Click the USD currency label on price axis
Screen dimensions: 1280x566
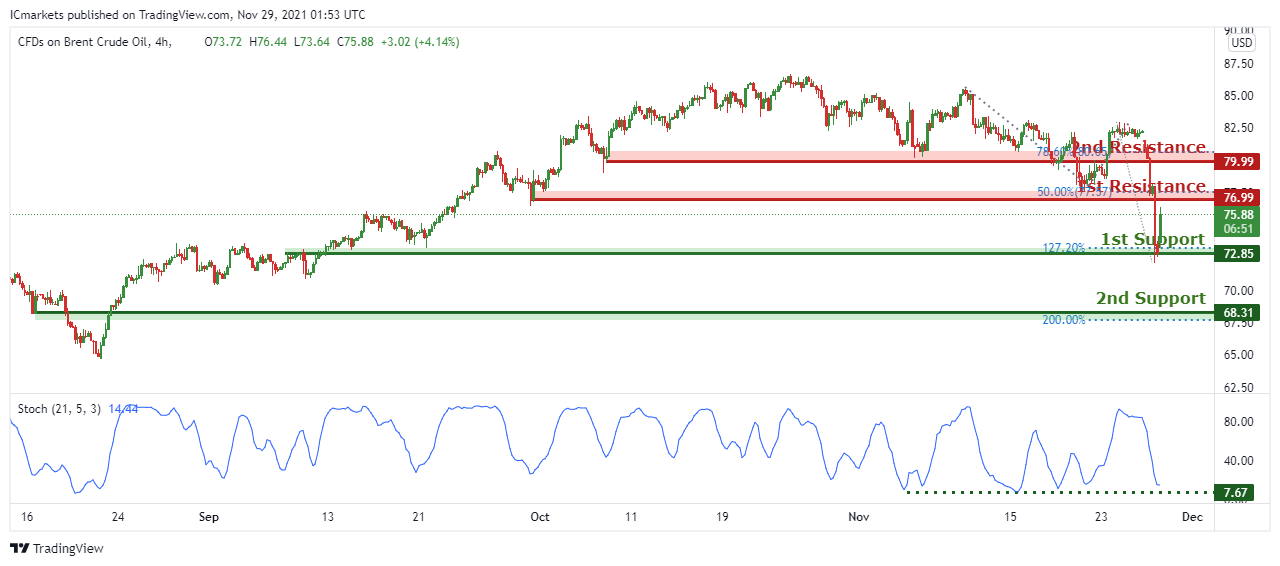tap(1241, 43)
